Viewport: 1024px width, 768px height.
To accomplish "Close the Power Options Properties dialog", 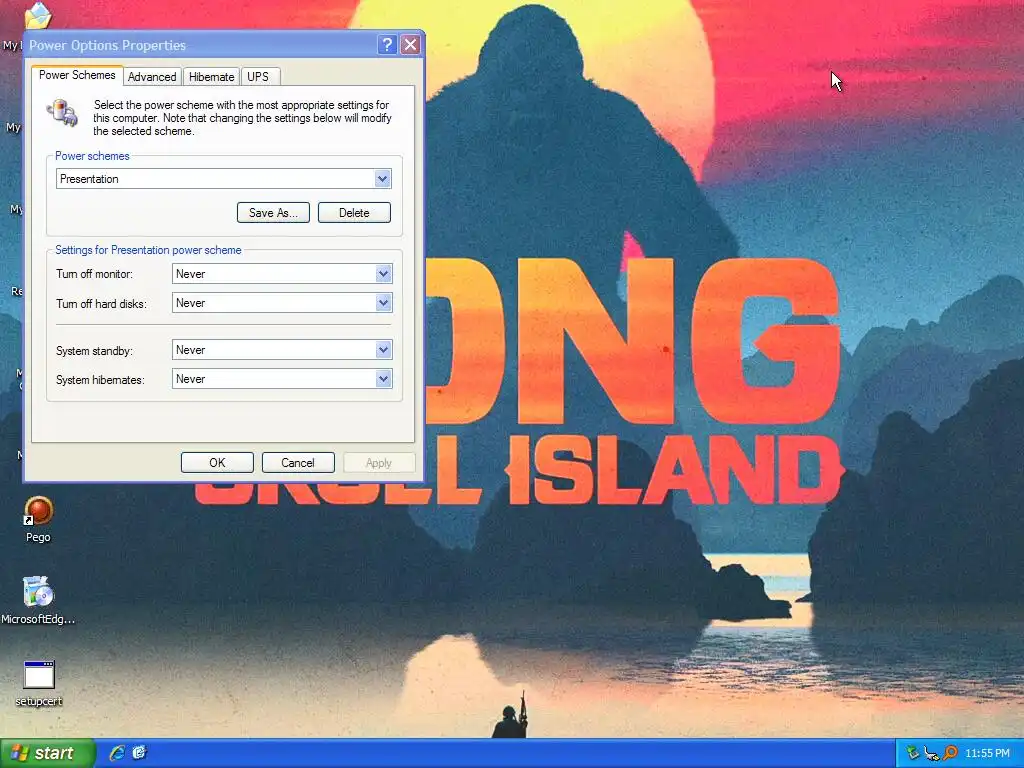I will tap(410, 44).
